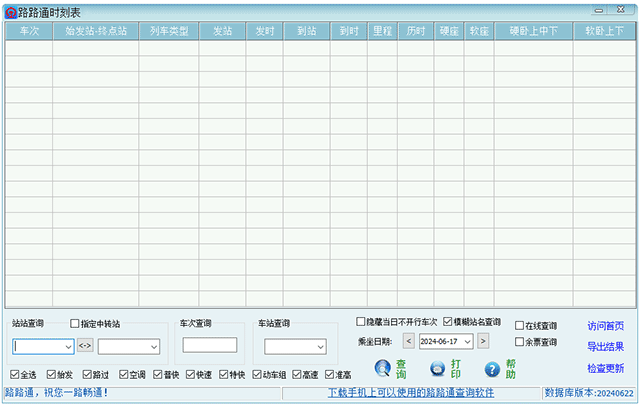640x406 pixels.
Task: Uncheck the 动车组 train type filter
Action: (257, 374)
